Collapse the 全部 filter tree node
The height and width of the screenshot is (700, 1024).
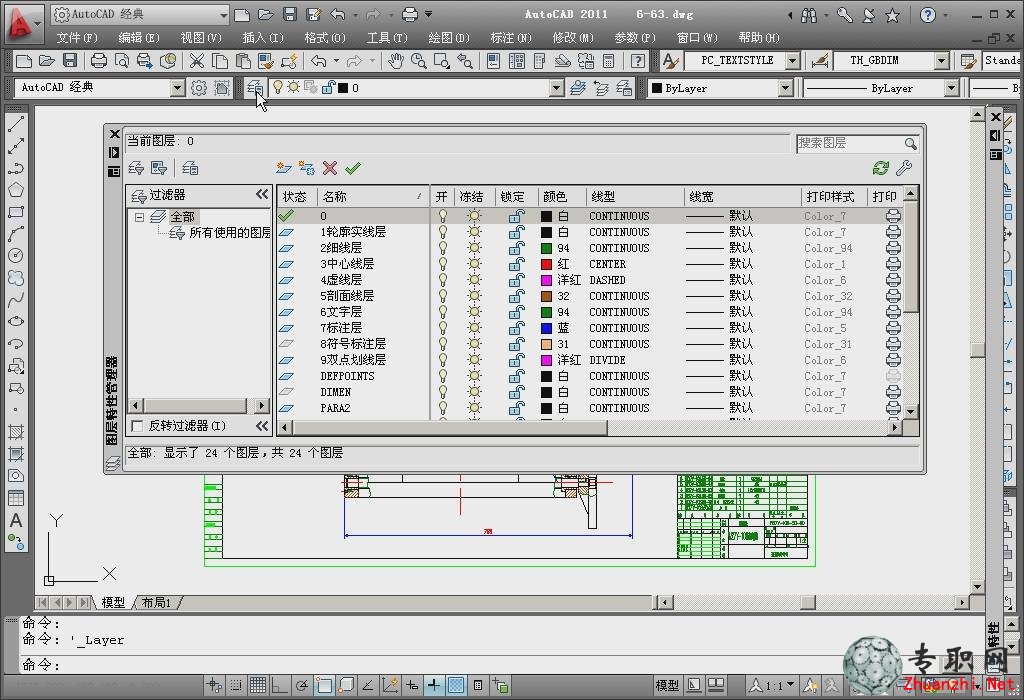coord(139,217)
